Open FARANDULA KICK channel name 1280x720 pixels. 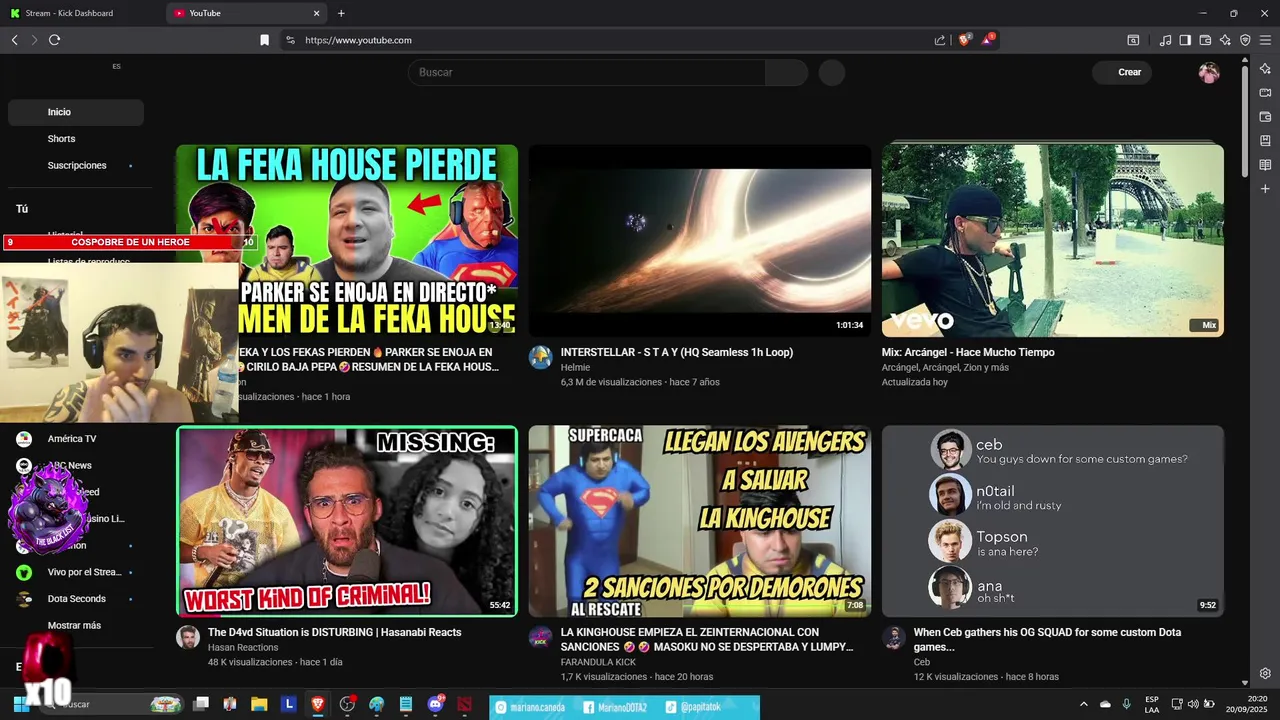(598, 662)
